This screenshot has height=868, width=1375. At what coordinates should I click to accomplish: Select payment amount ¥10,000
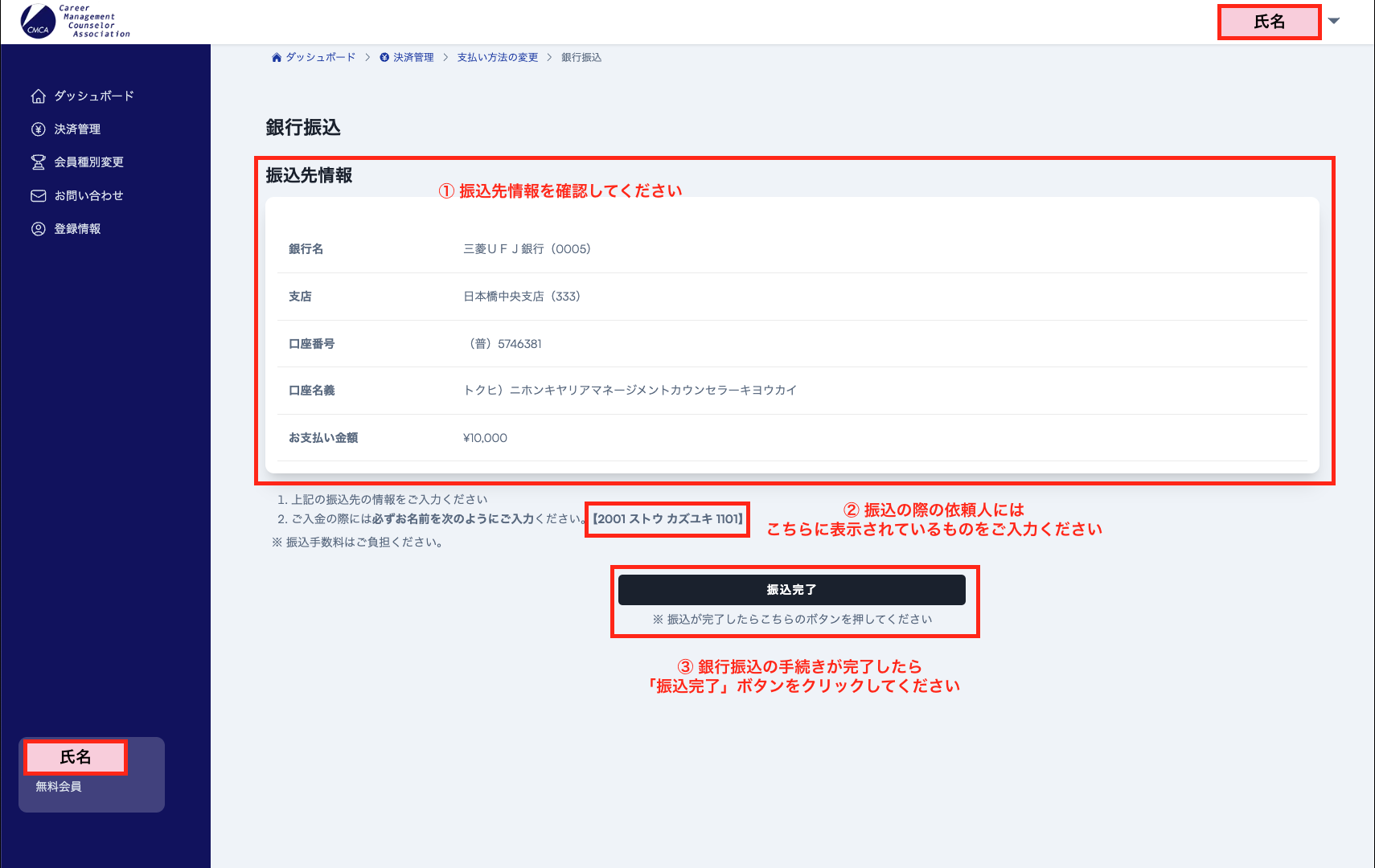pyautogui.click(x=485, y=438)
